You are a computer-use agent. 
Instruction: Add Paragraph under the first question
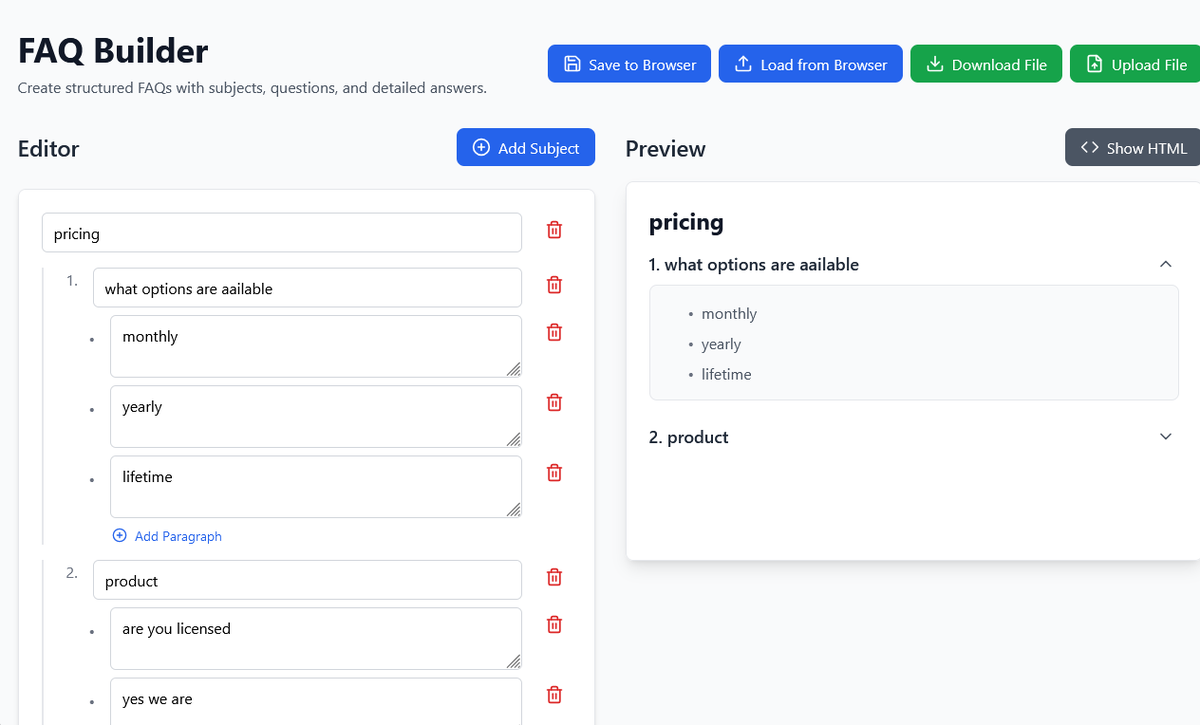(167, 536)
